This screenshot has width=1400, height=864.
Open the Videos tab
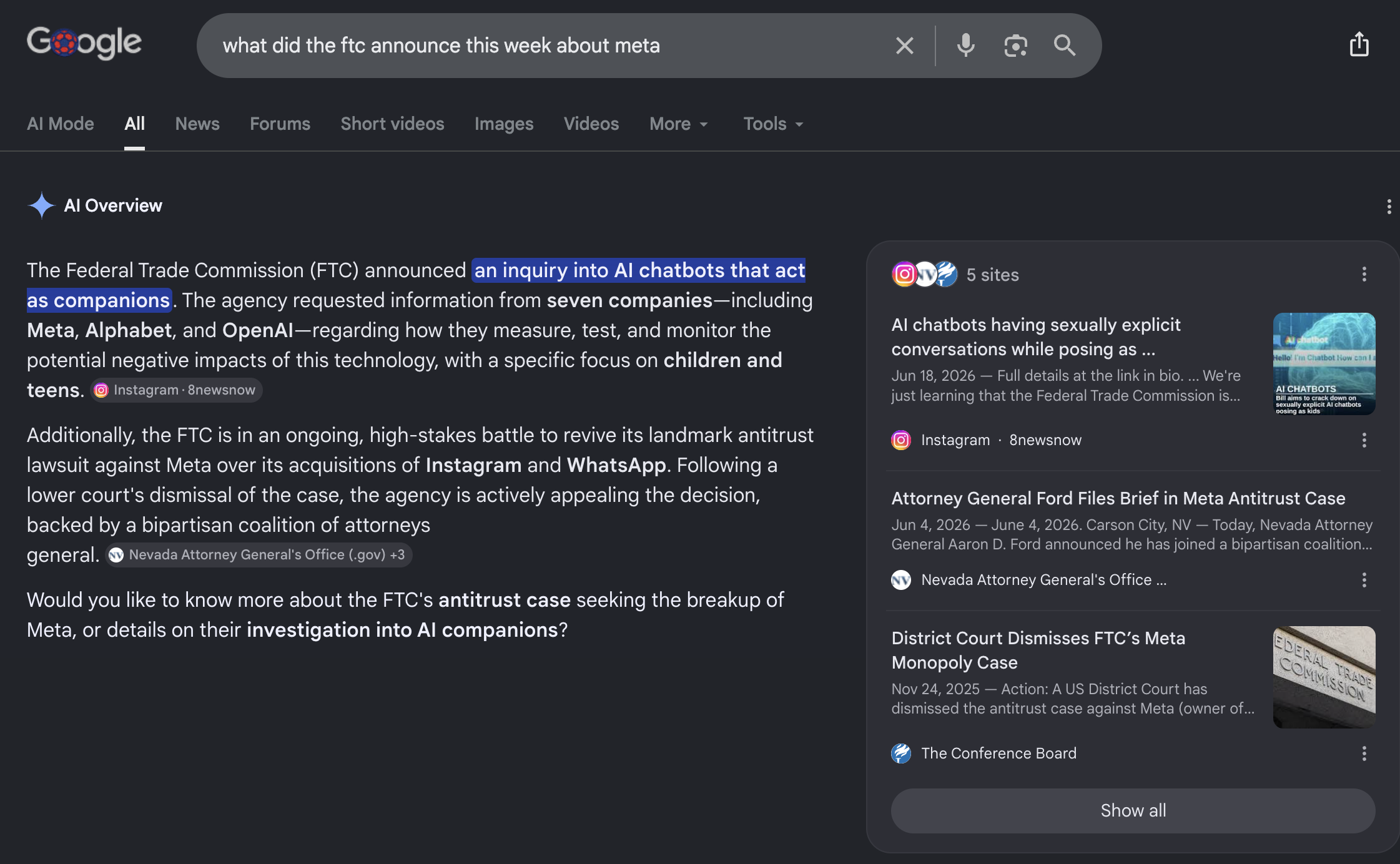(591, 124)
